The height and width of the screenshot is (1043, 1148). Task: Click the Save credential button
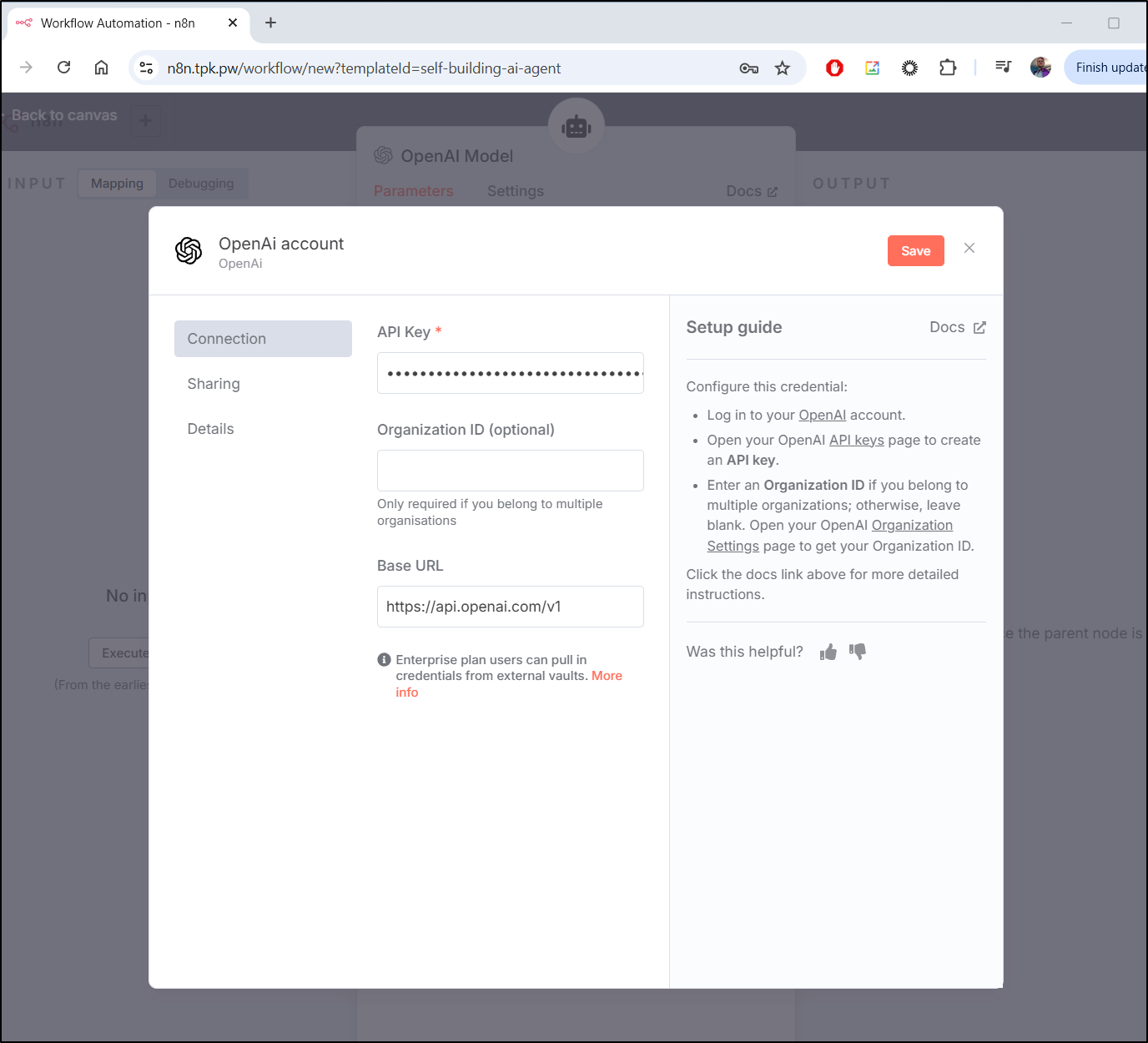pos(915,251)
